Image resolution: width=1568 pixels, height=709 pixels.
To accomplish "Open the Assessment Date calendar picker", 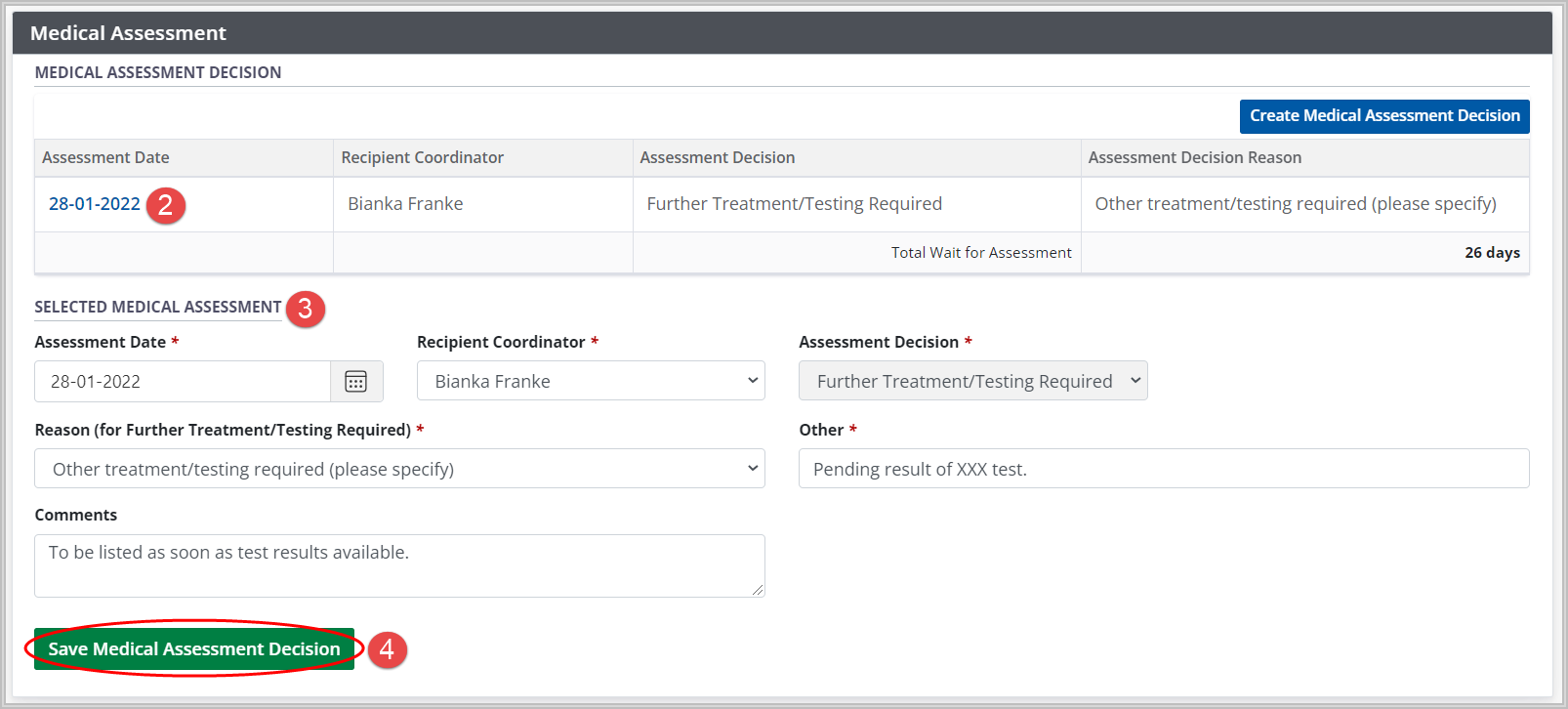I will [356, 381].
